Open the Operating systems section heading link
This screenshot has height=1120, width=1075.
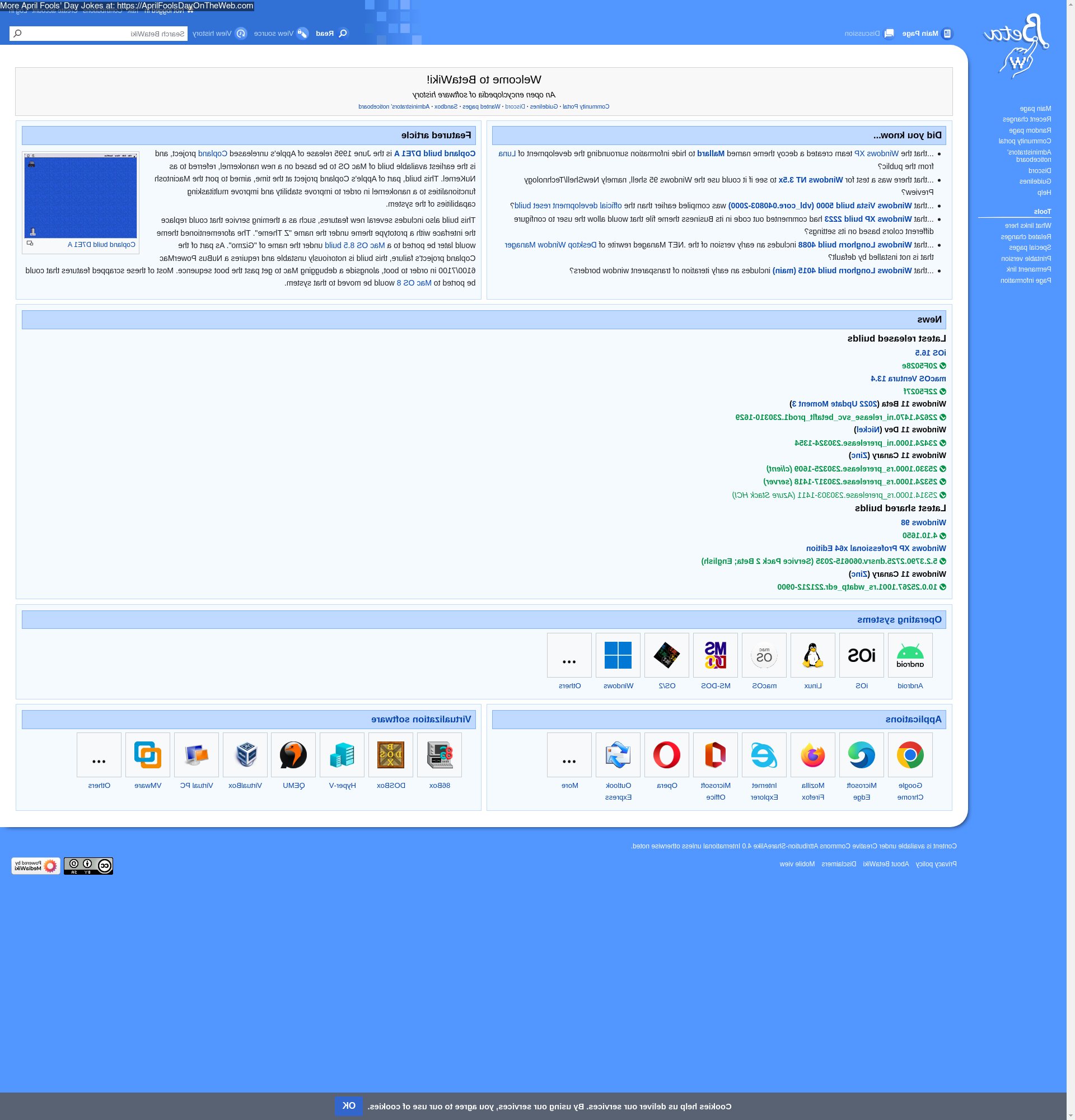(899, 620)
